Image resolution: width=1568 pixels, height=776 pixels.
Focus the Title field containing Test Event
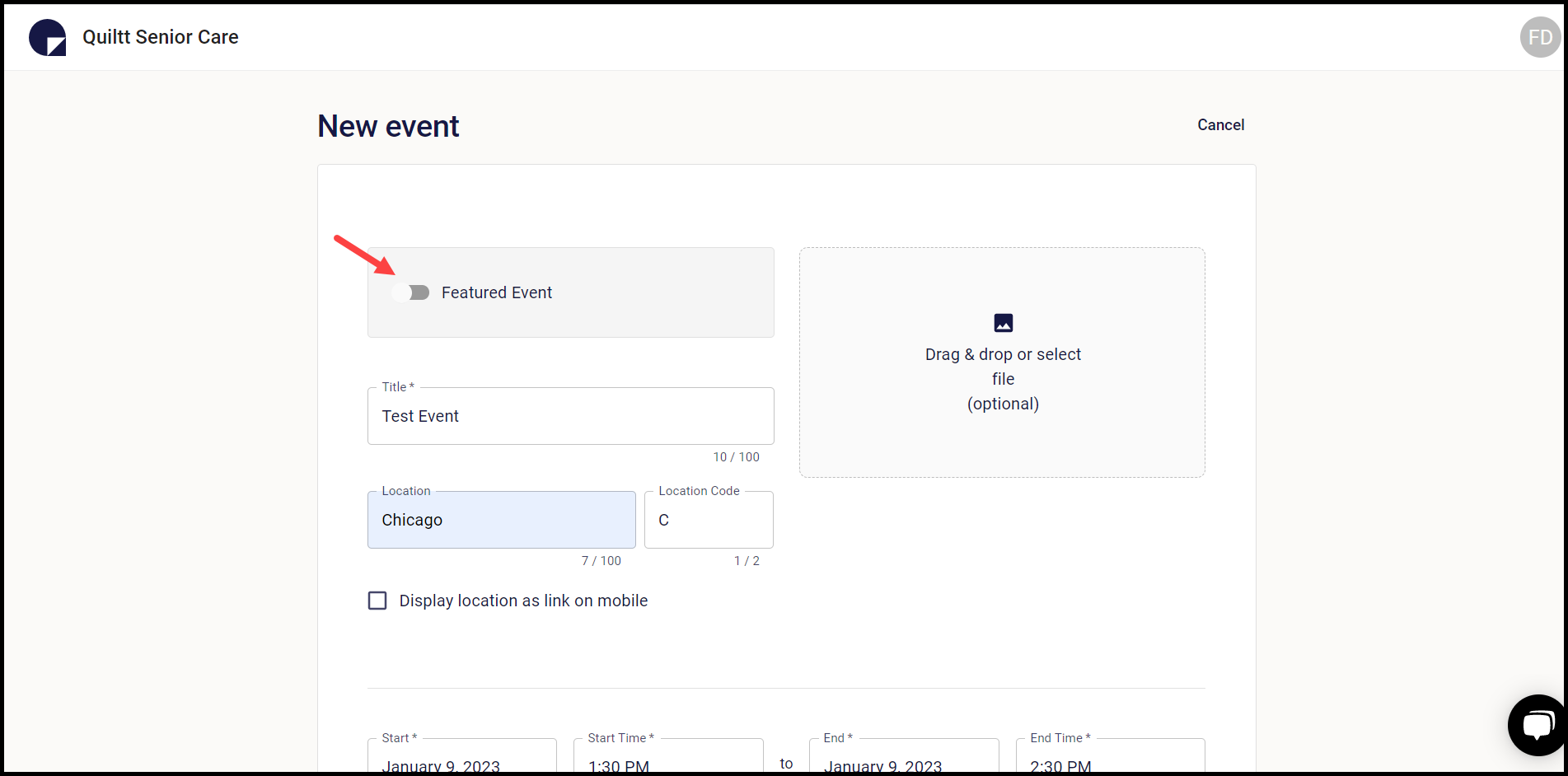570,416
